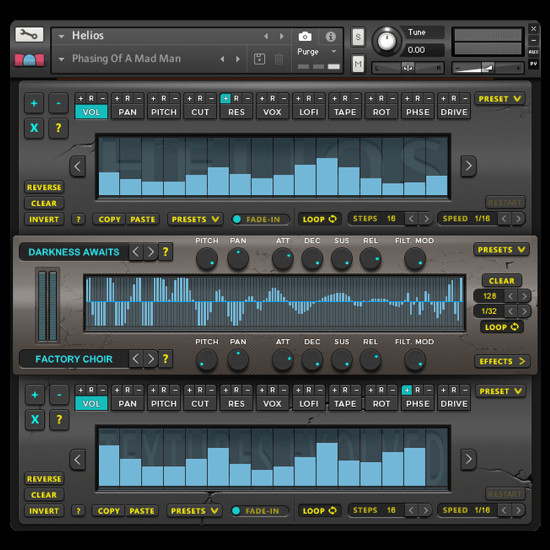
Task: Go to next instrument after Helios
Action: point(282,36)
